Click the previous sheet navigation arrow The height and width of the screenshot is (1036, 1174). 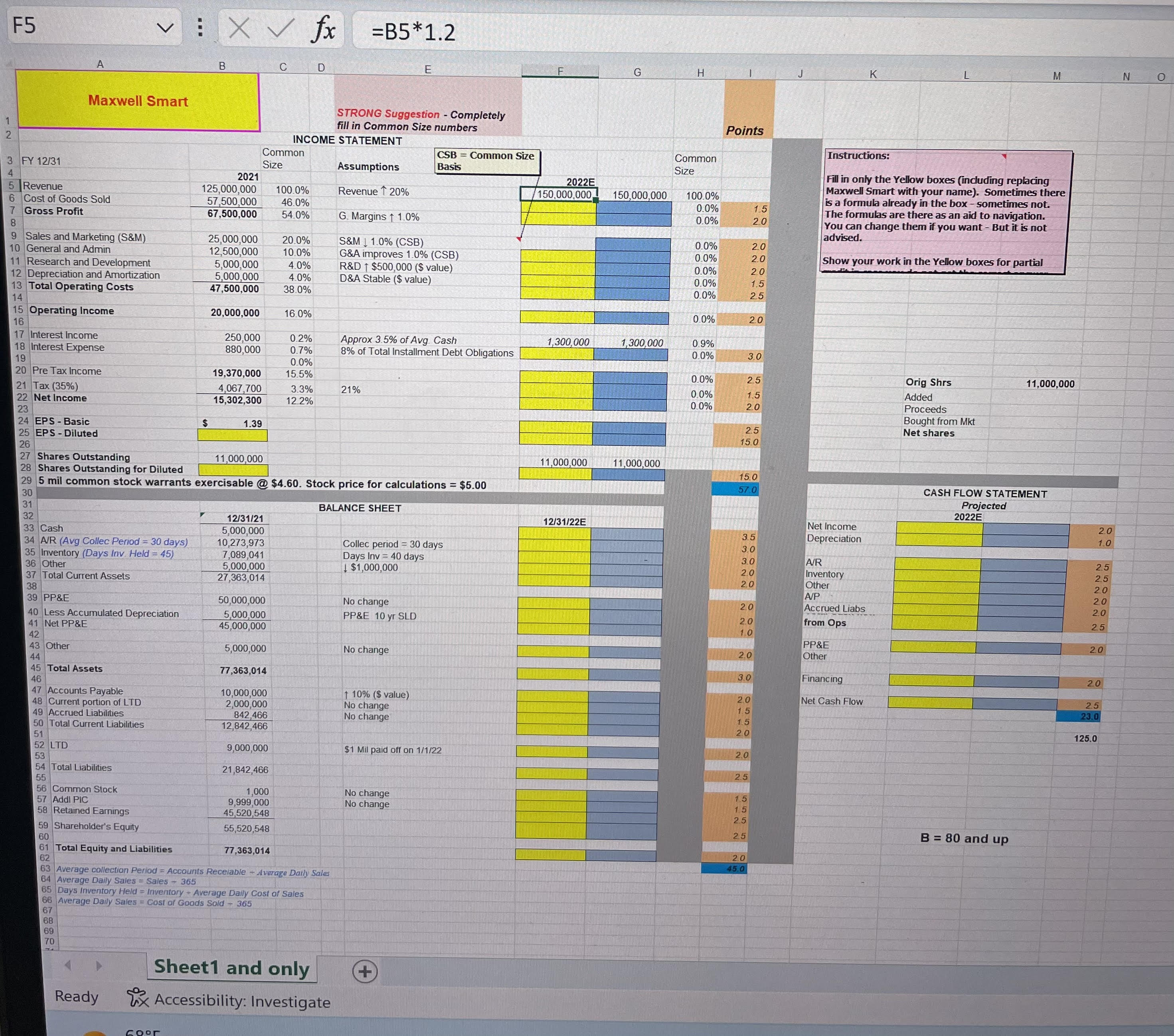tap(68, 966)
